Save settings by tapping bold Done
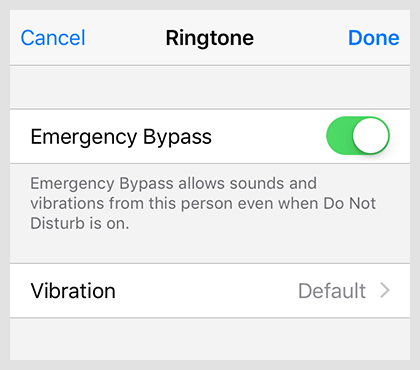This screenshot has height=370, width=420. [x=374, y=38]
